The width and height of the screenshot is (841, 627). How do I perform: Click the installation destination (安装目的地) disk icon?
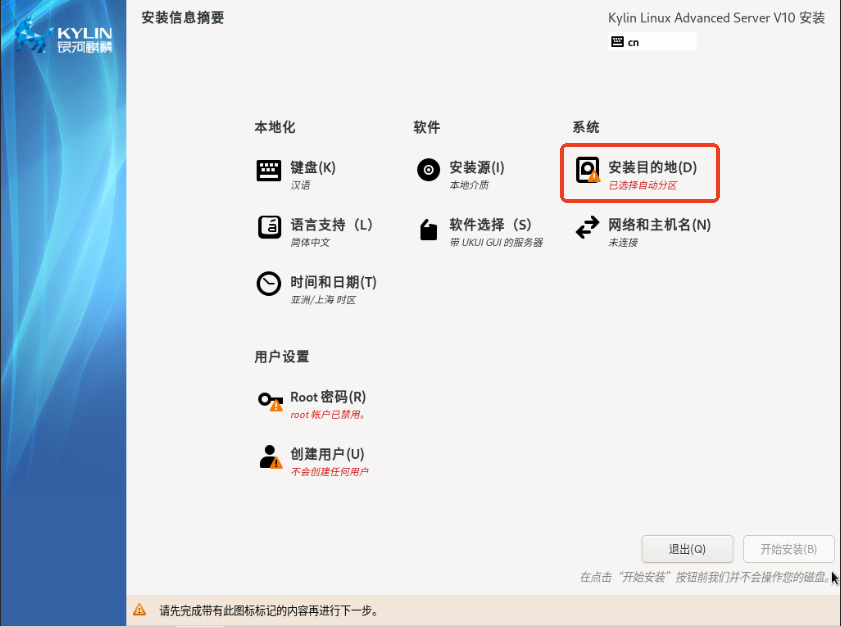587,170
